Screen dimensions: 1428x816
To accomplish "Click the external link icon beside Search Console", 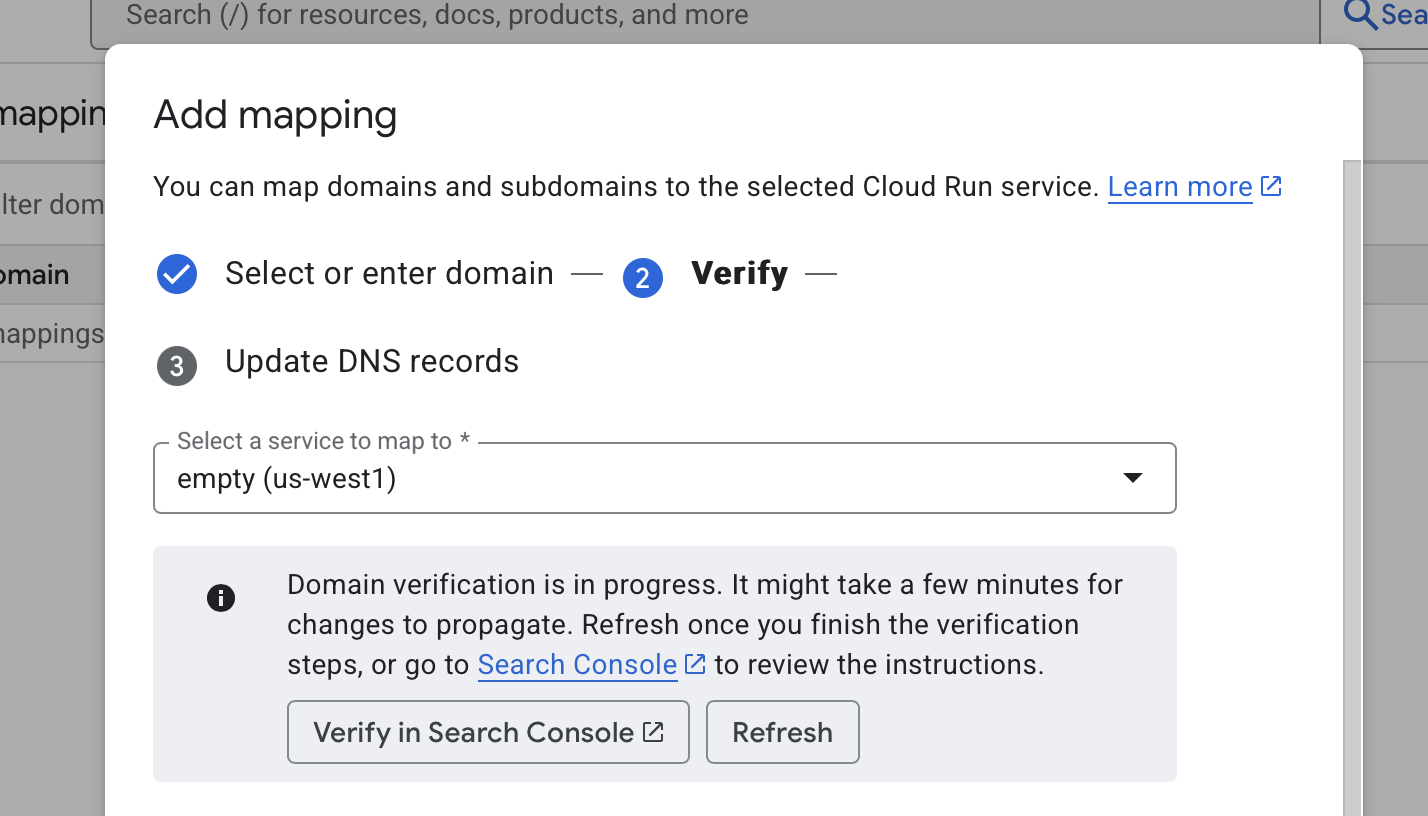I will tap(696, 663).
